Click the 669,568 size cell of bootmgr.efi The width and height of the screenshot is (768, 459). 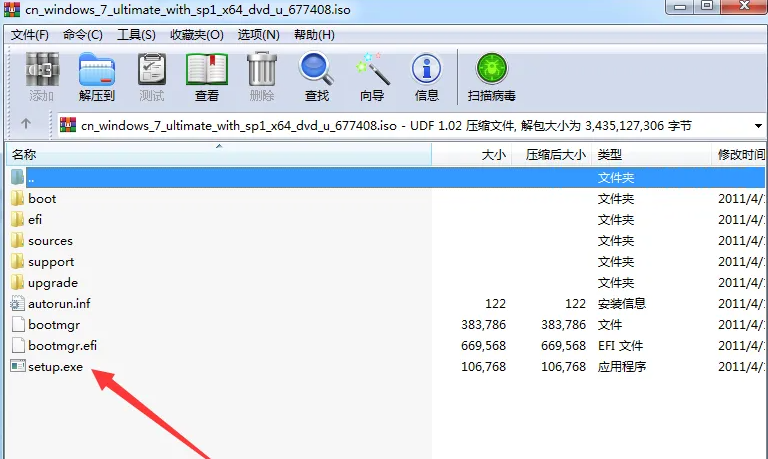click(x=483, y=346)
